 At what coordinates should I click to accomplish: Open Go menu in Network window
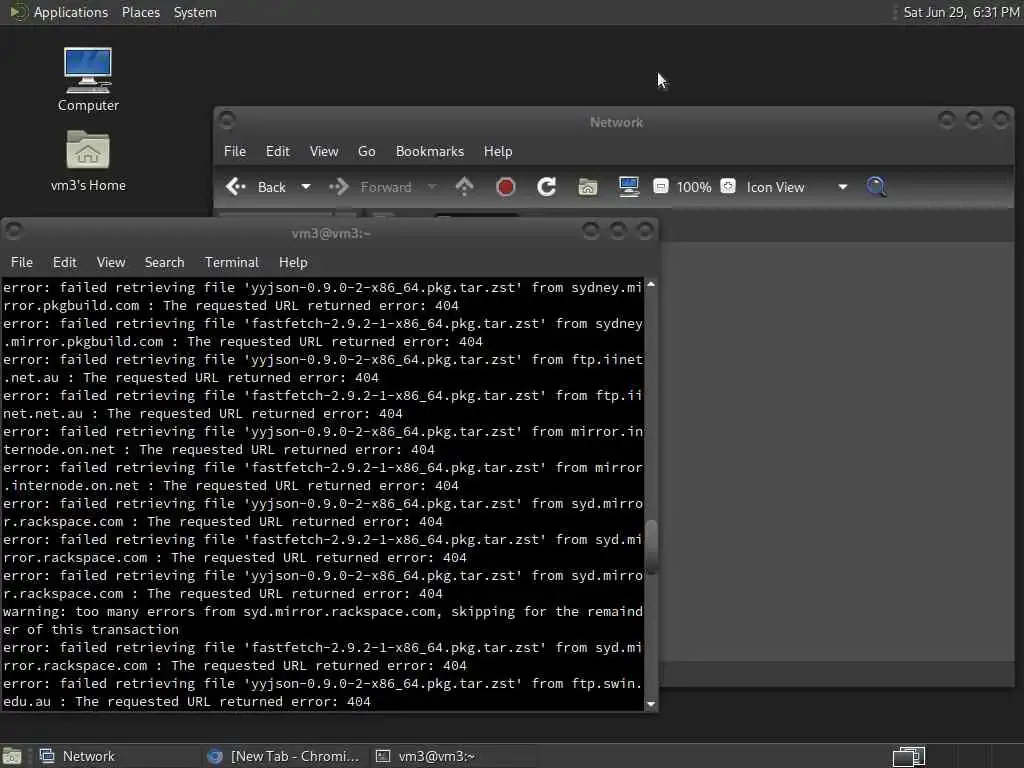(366, 152)
